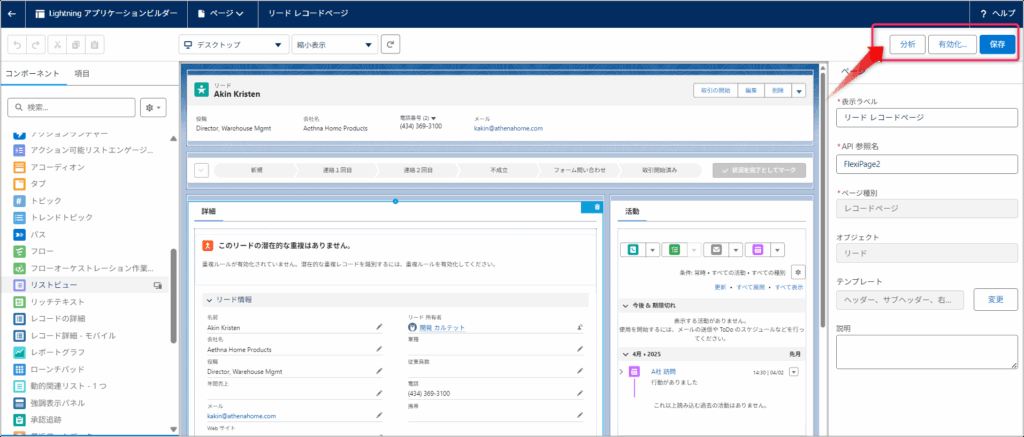The image size is (1024, 437).
Task: Click the back arrow in header
Action: pyautogui.click(x=11, y=14)
